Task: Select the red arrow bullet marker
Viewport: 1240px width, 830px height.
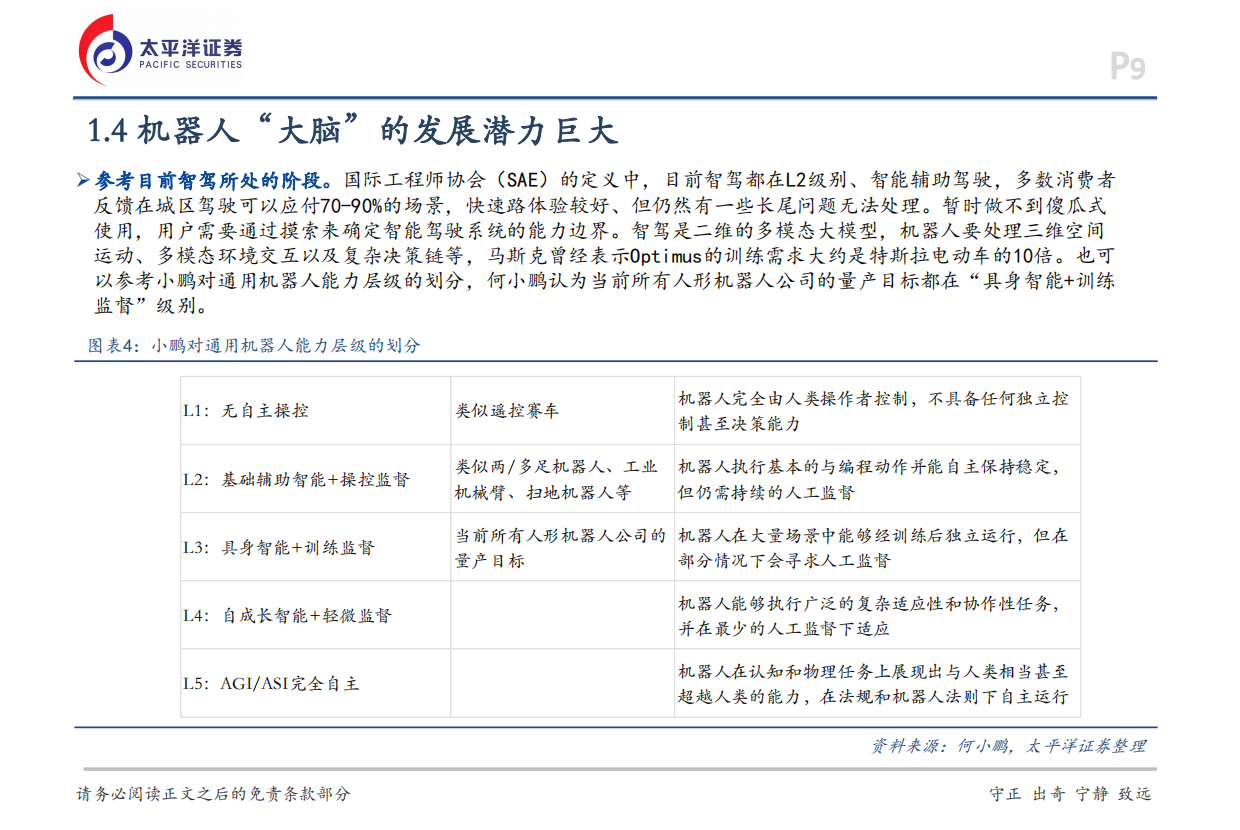Action: coord(83,179)
